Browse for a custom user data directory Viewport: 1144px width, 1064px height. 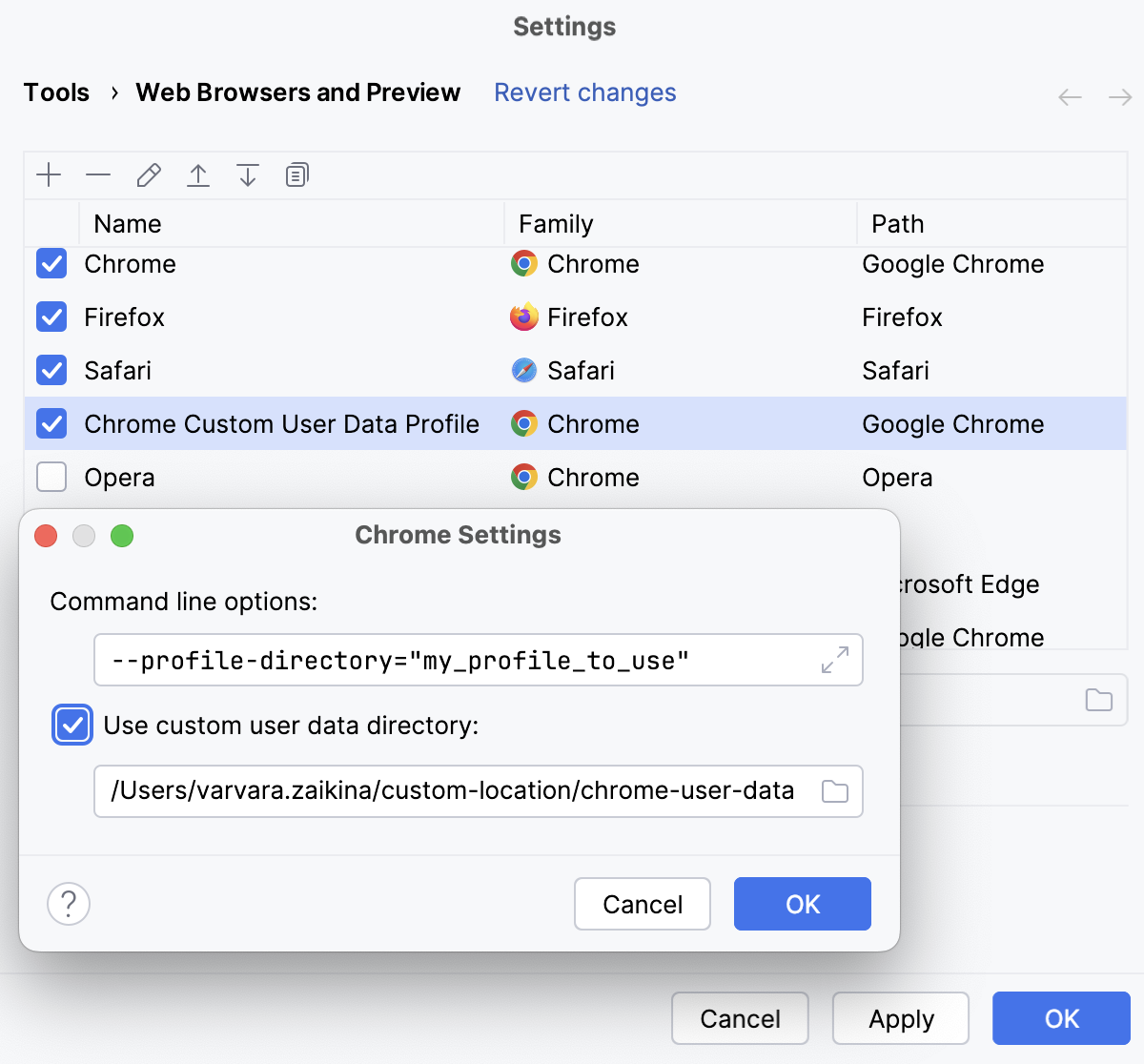click(834, 791)
